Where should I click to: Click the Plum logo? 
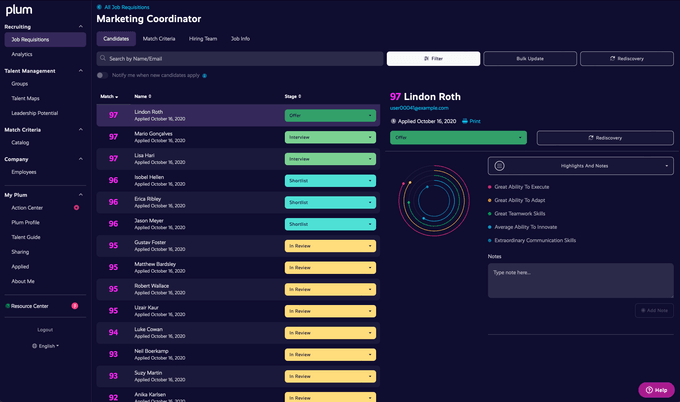coord(18,10)
